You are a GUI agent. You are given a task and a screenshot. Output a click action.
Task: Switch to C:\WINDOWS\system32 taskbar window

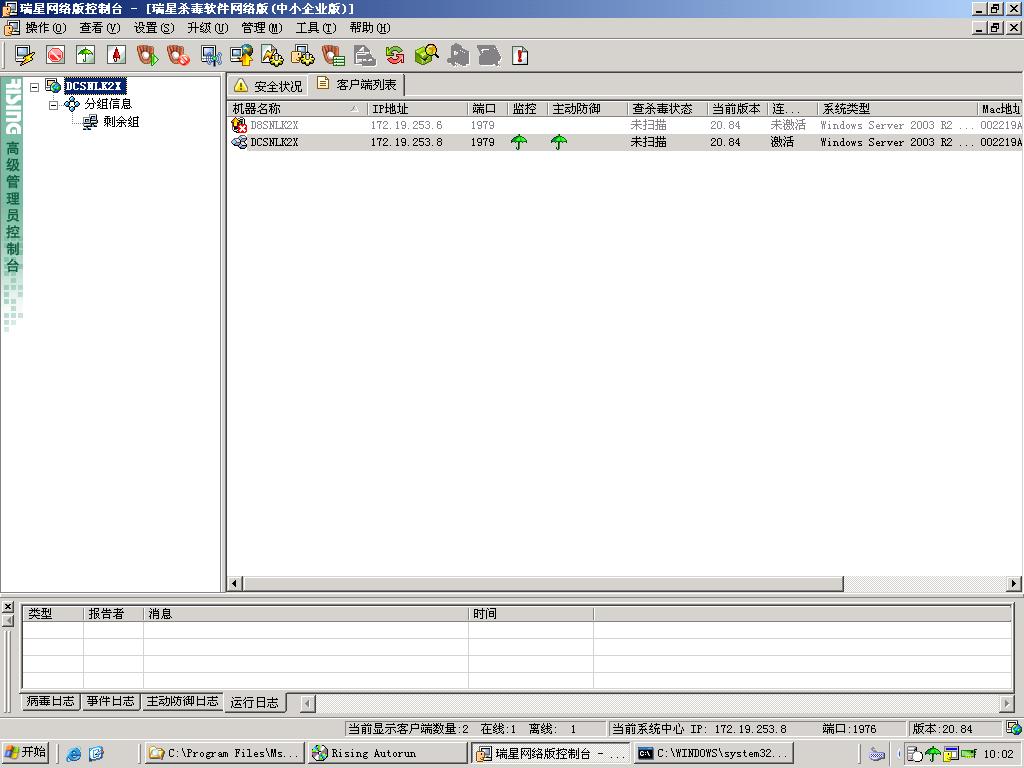714,754
